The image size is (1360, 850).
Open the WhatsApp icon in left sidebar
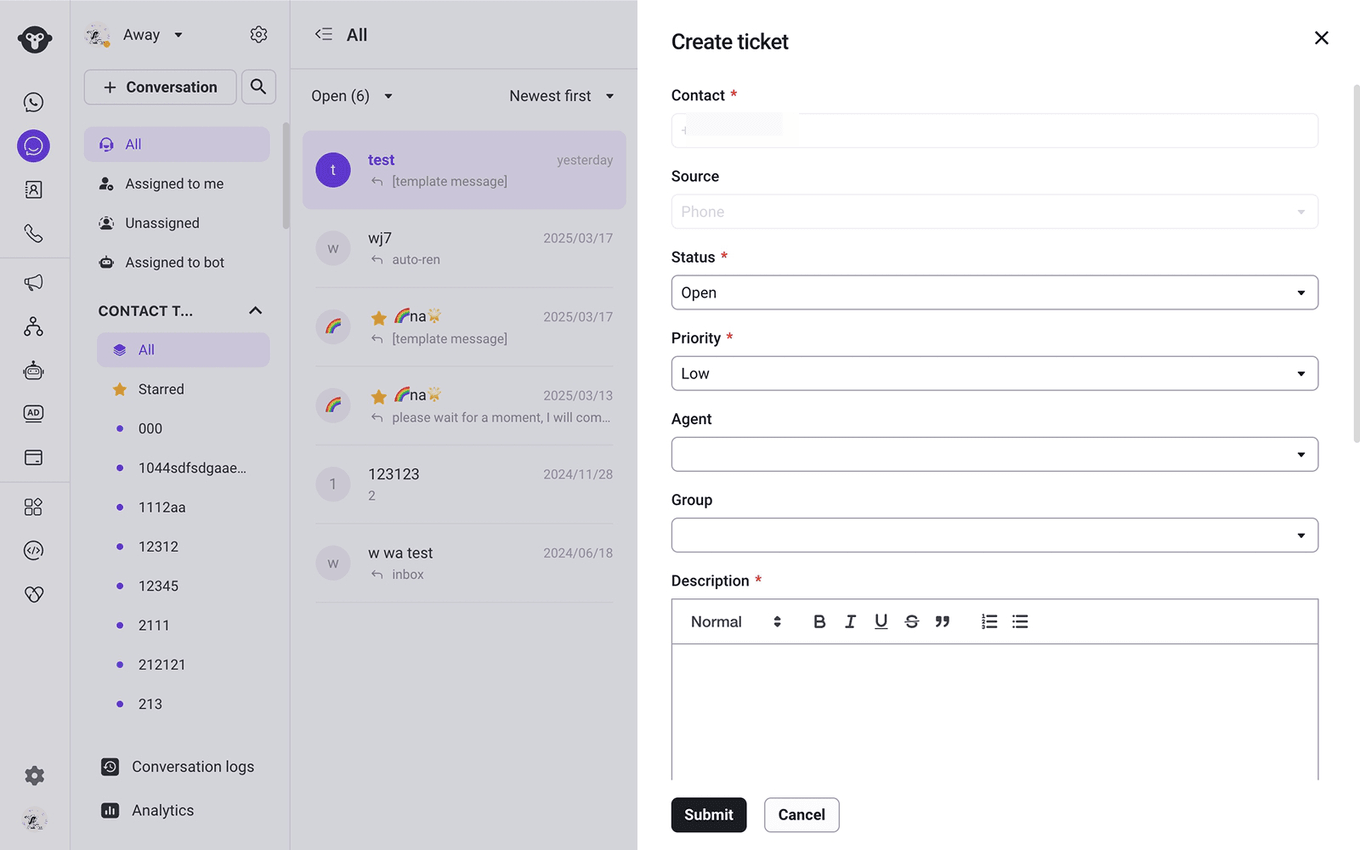click(34, 102)
